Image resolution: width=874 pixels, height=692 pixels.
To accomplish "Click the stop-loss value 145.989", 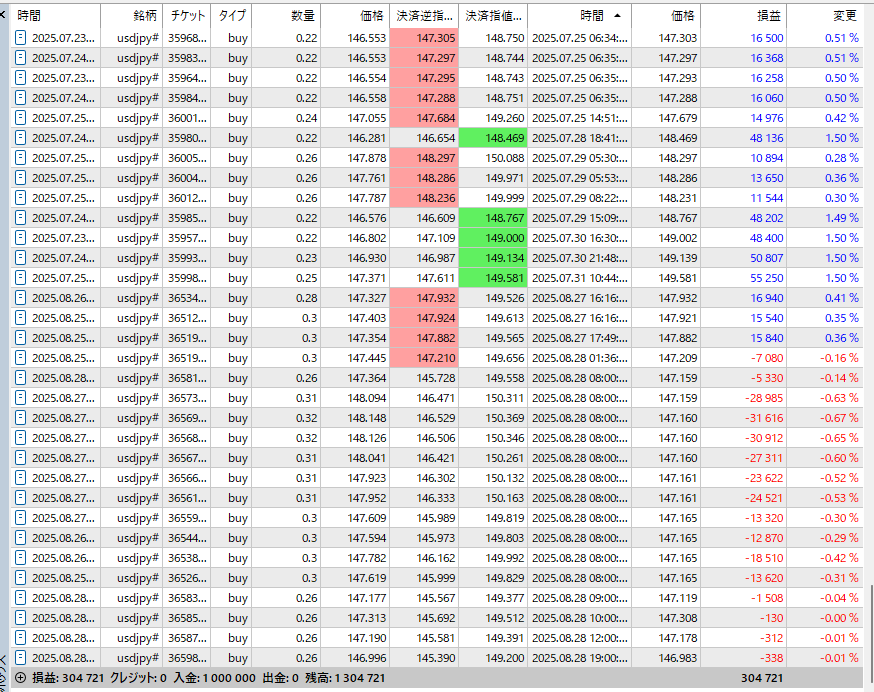I will (x=436, y=518).
